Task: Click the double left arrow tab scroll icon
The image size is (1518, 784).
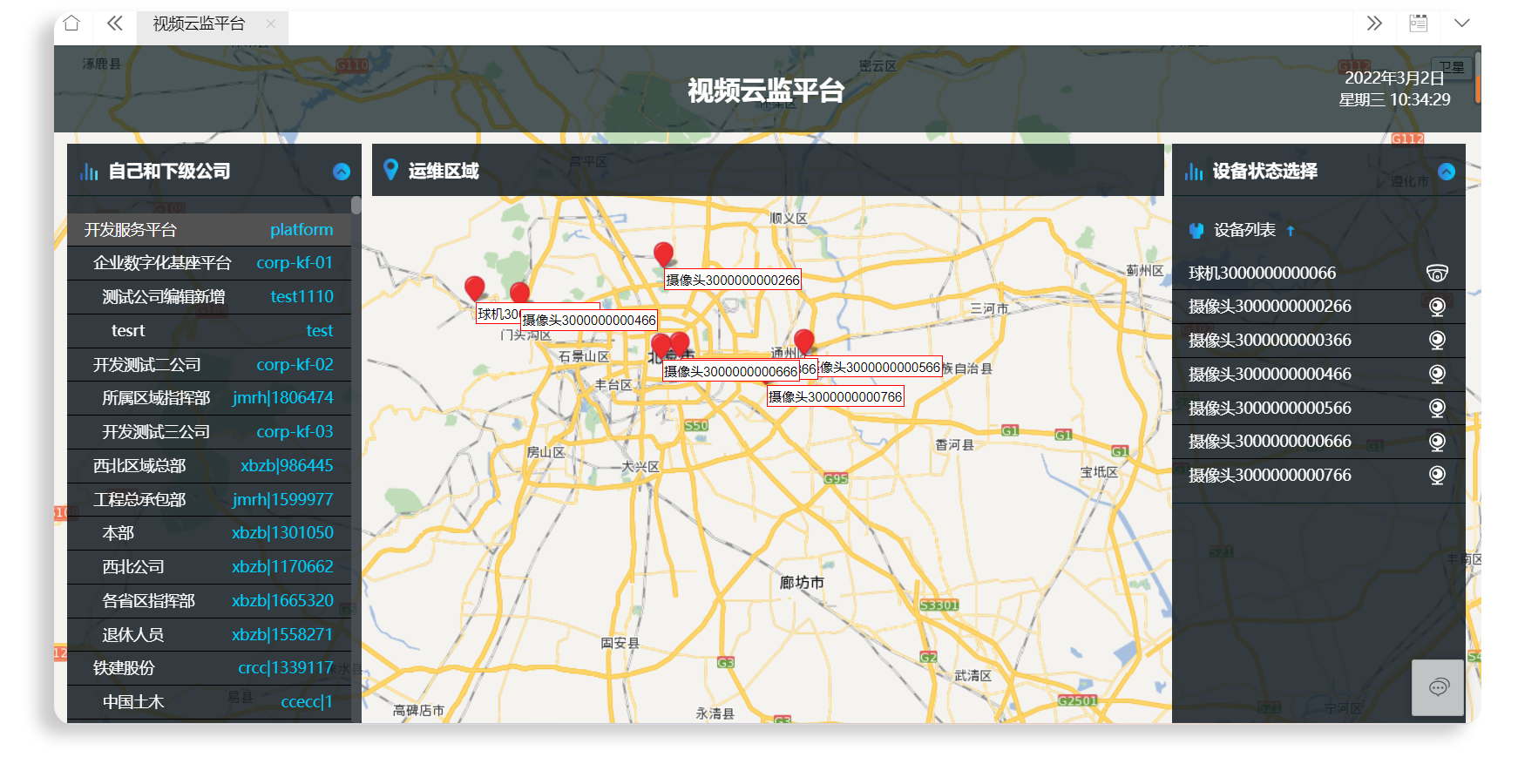Action: click(114, 24)
